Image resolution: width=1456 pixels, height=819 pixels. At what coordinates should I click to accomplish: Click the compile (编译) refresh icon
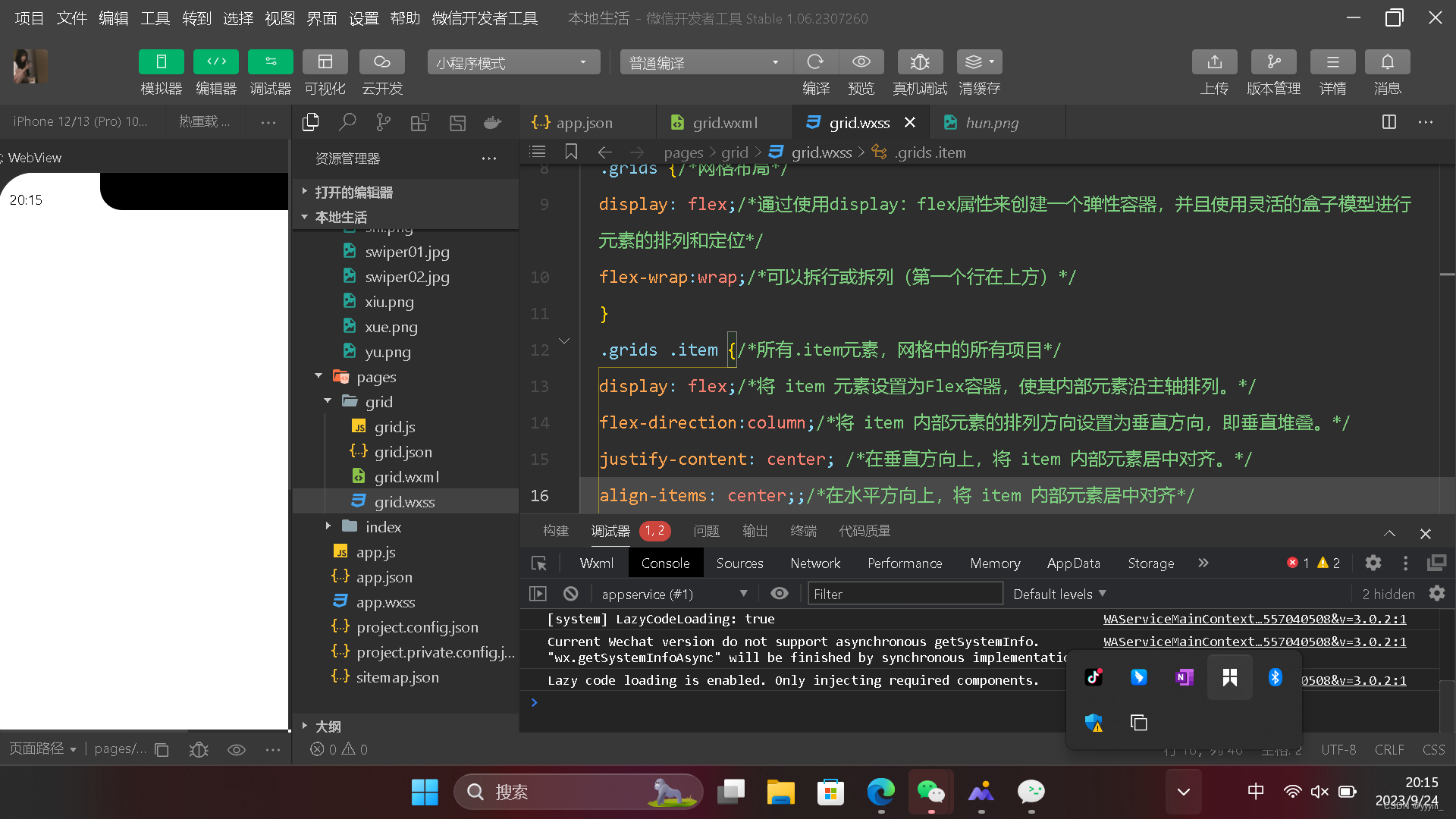(815, 62)
